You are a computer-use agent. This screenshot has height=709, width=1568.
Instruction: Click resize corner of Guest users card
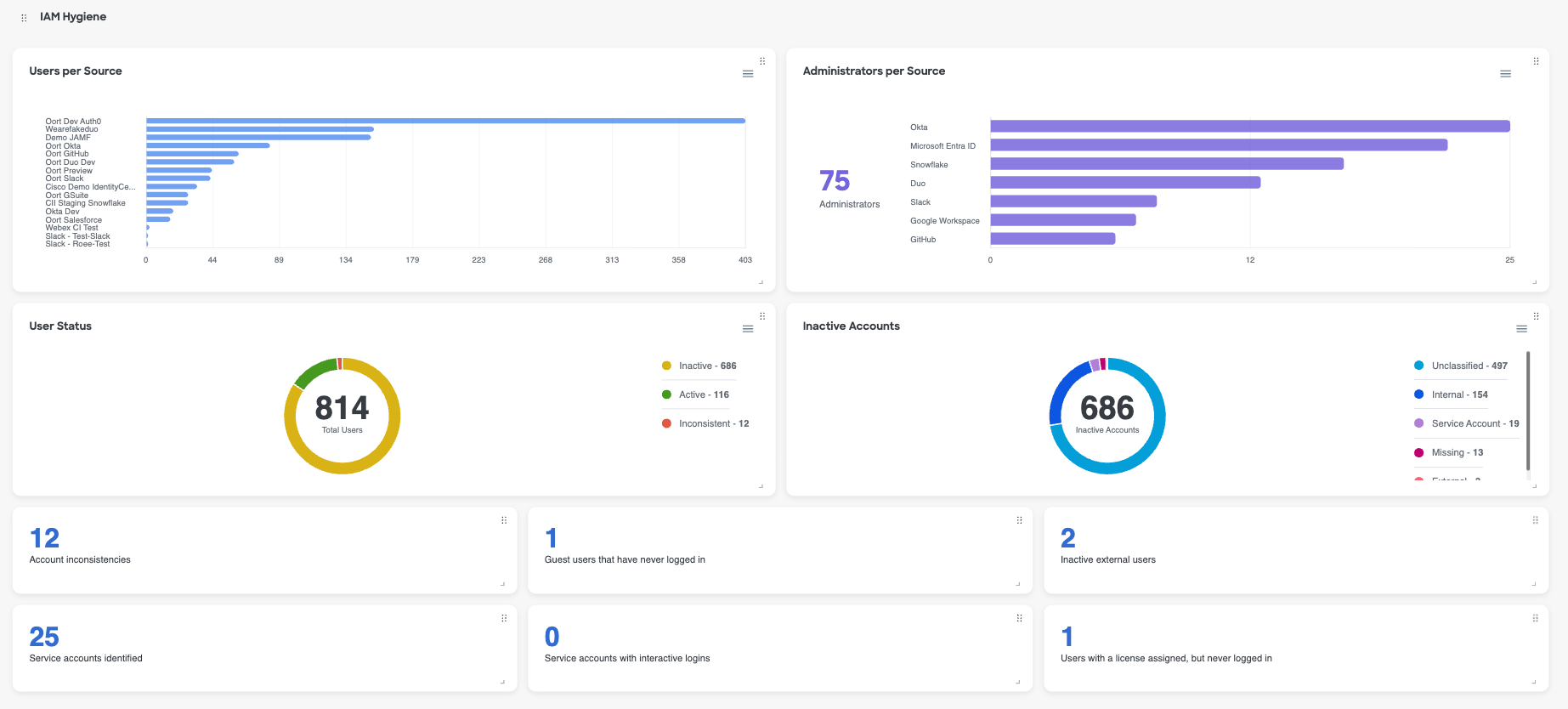[1017, 584]
